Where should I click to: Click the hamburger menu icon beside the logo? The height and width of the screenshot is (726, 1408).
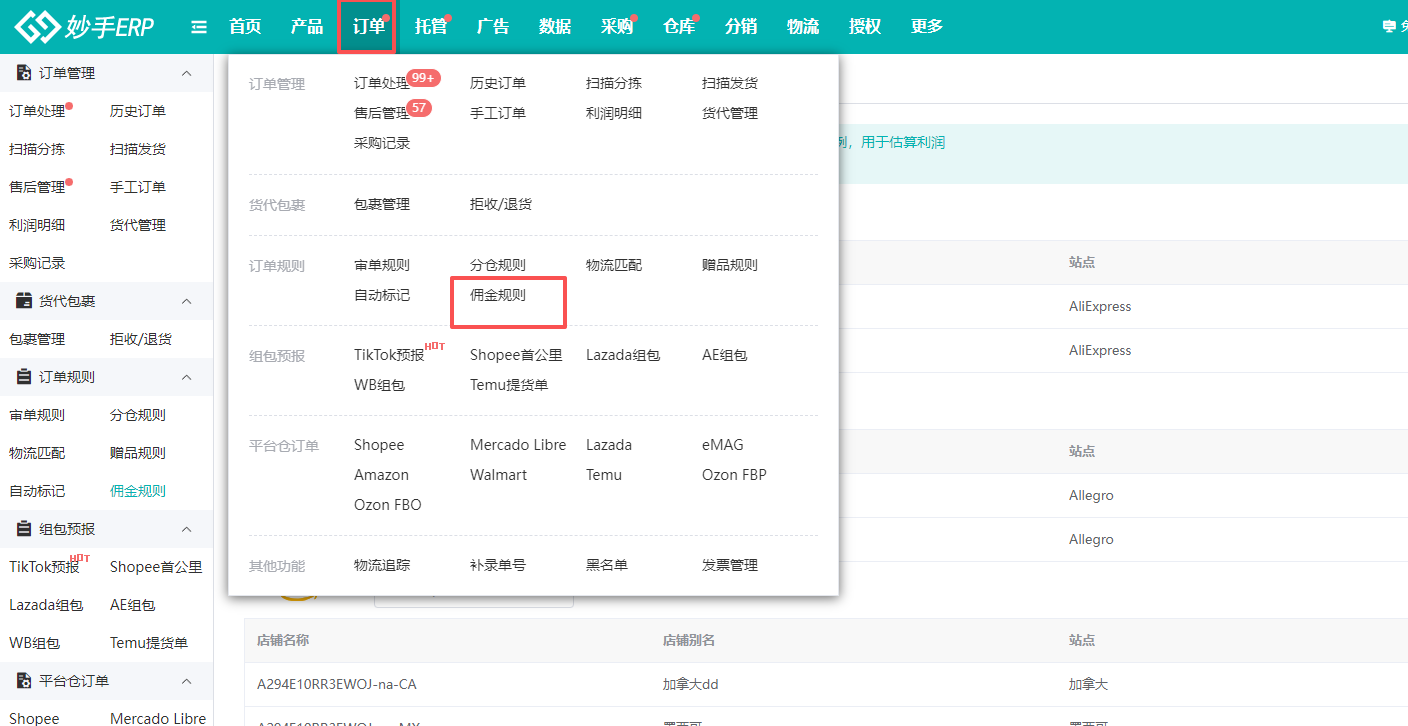198,27
